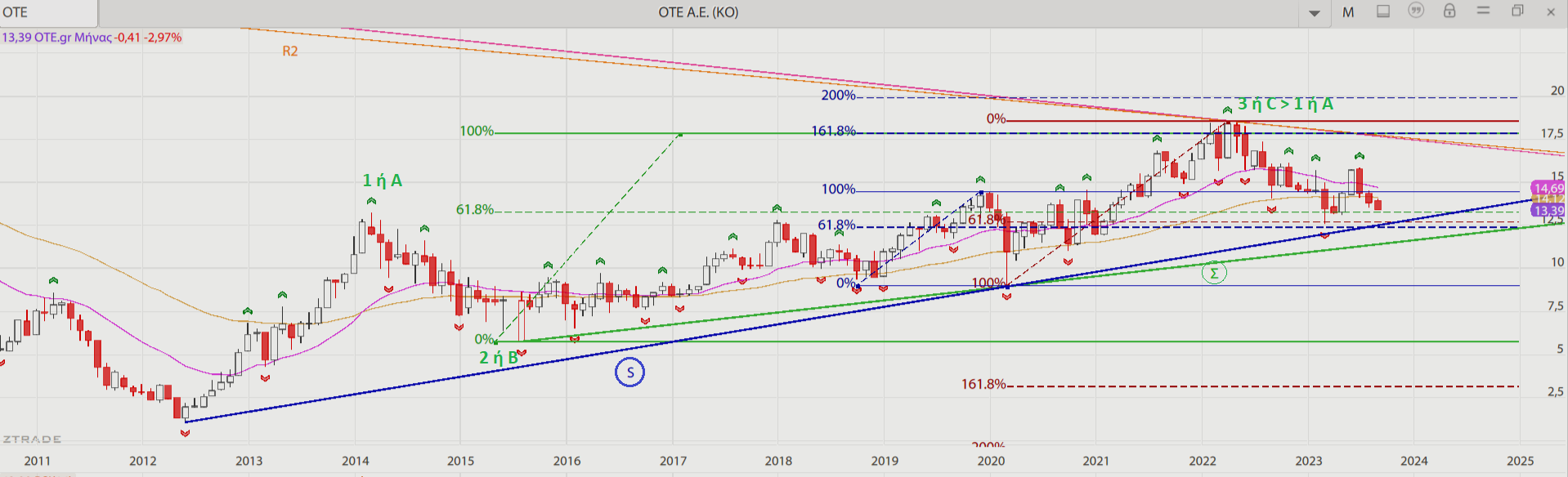Click the 17,5 price axis label

[x=1552, y=133]
